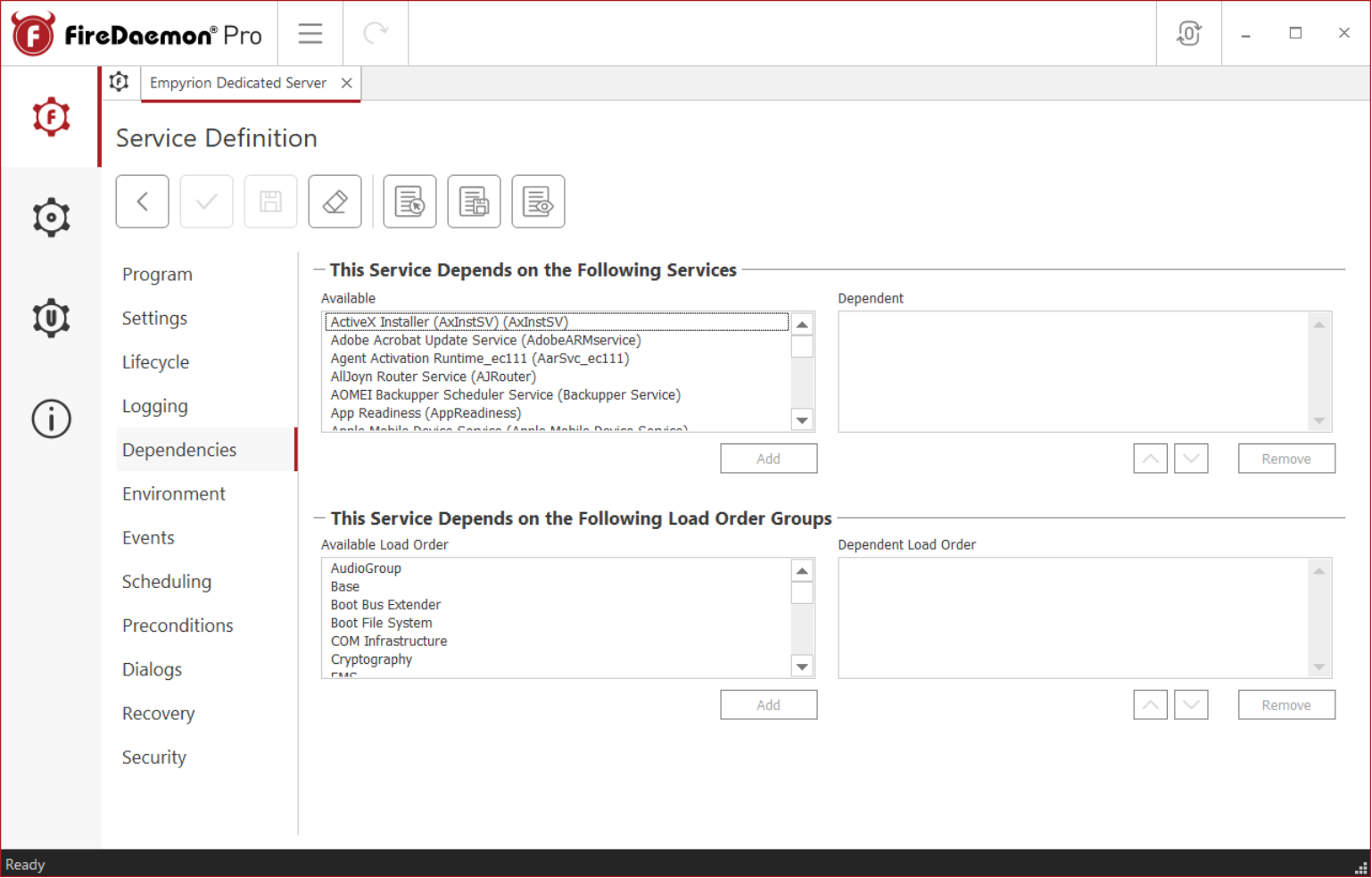Select ActiveX Installer (AxInstSV) in Available list
1372x878 pixels.
pyautogui.click(x=557, y=322)
